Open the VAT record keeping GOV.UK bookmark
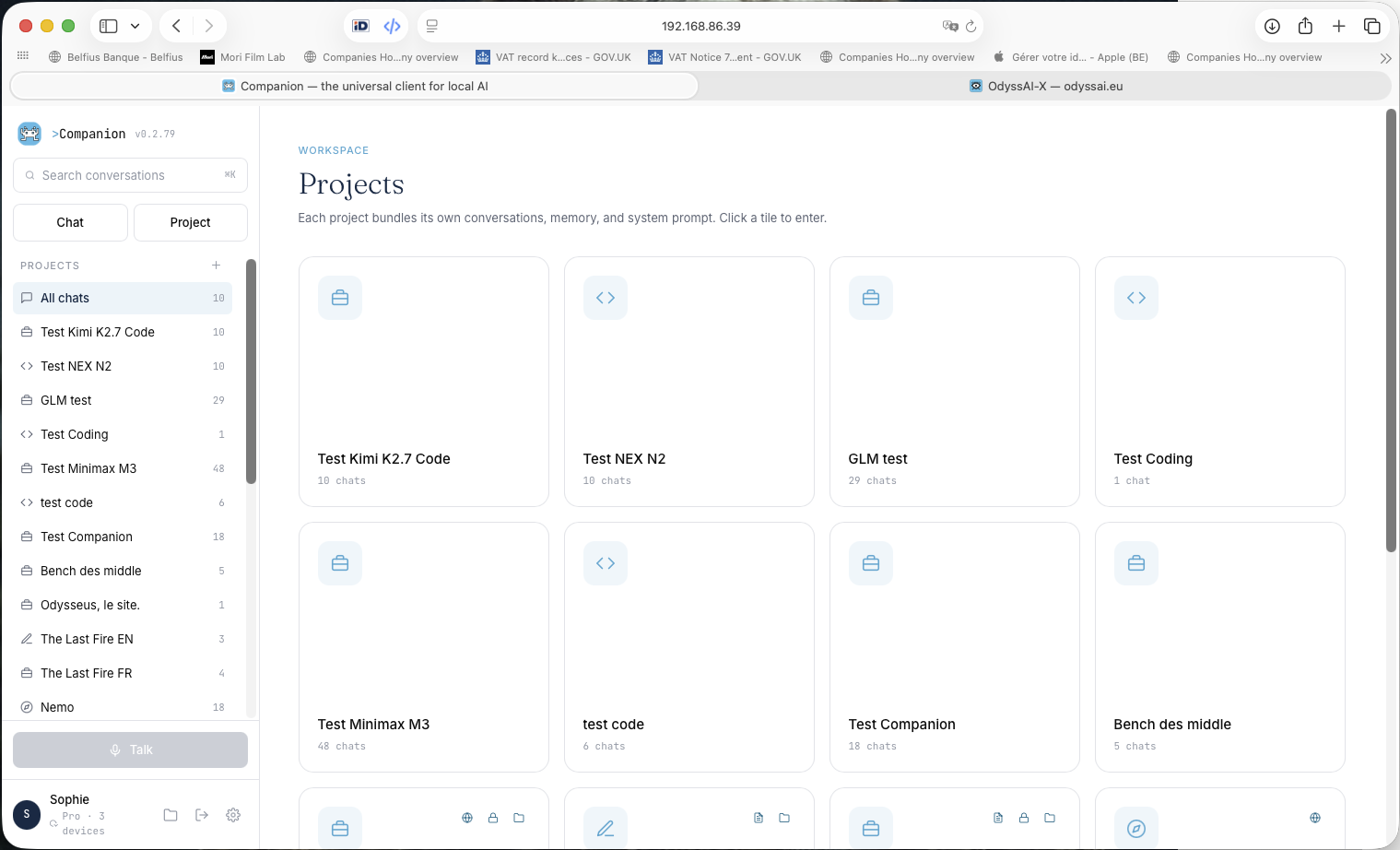This screenshot has width=1400, height=850. point(553,57)
